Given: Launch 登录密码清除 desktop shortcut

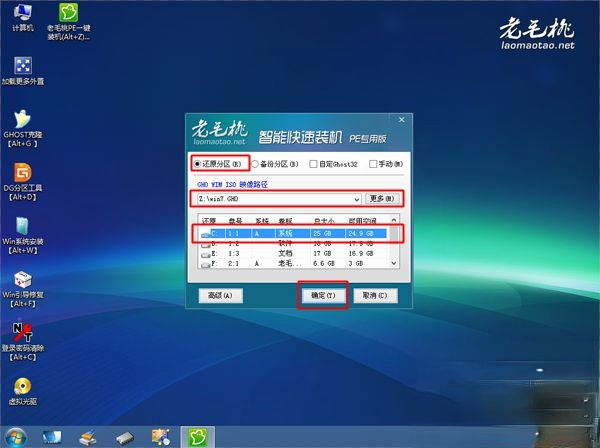Looking at the screenshot, I should [23, 342].
